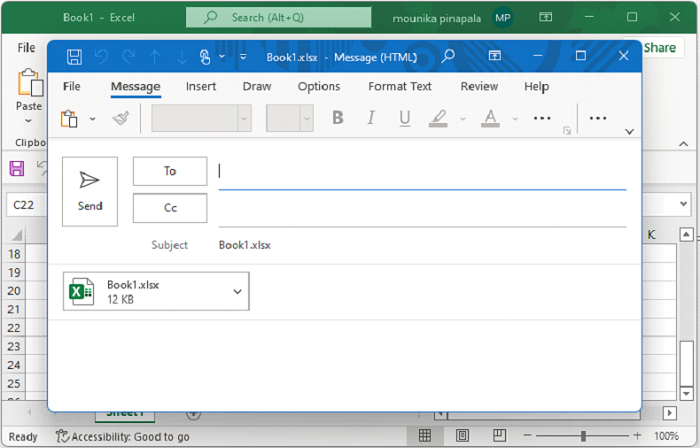Select row 22 header in Excel
This screenshot has width=700, height=448.
click(x=14, y=328)
